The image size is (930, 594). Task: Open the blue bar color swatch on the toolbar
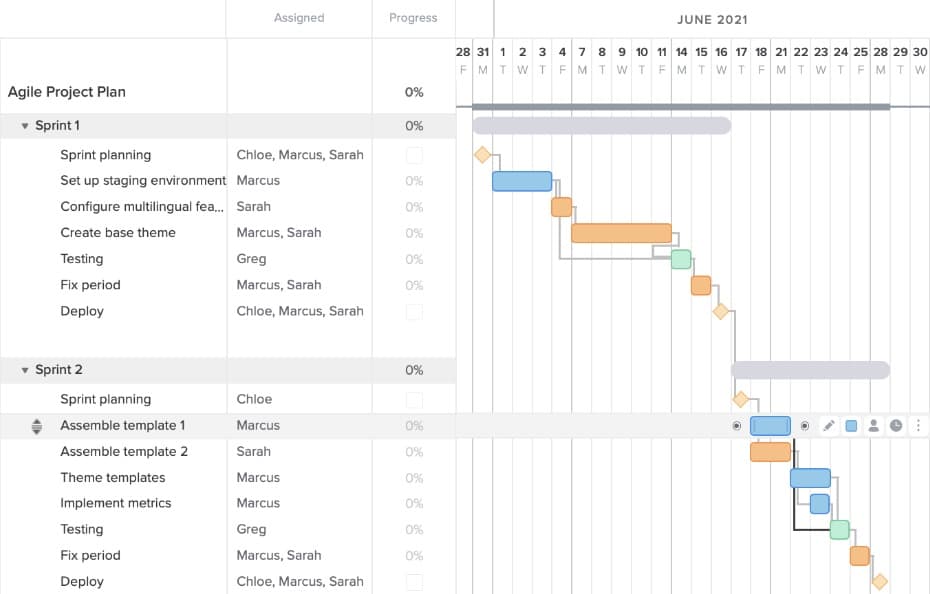851,425
